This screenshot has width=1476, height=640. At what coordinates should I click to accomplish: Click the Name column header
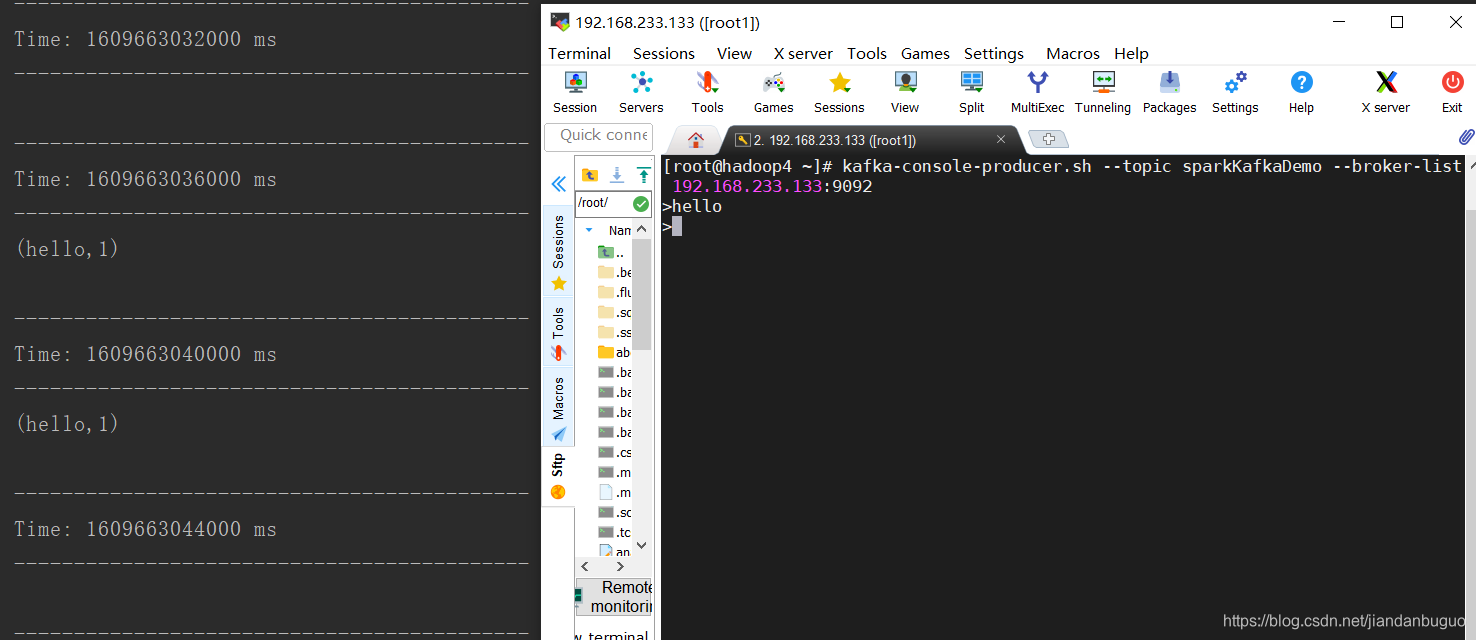click(x=620, y=230)
